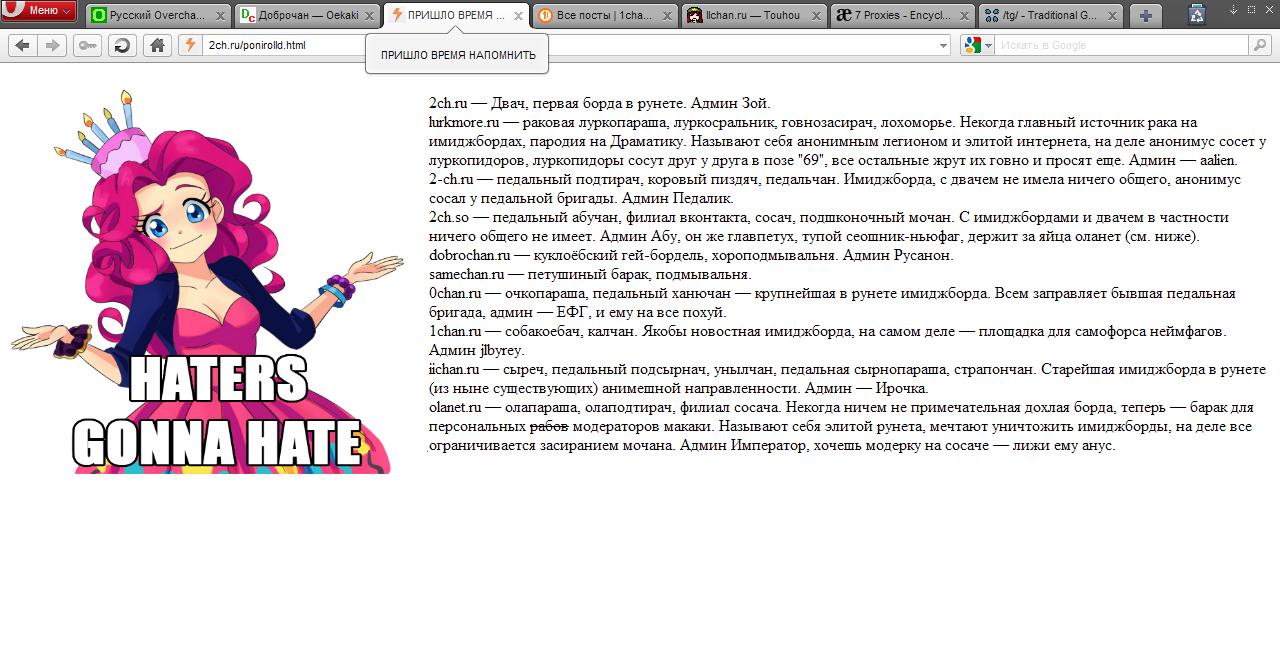The height and width of the screenshot is (654, 1280).
Task: Close the "Все посты | 1cha..." tab
Action: point(668,15)
